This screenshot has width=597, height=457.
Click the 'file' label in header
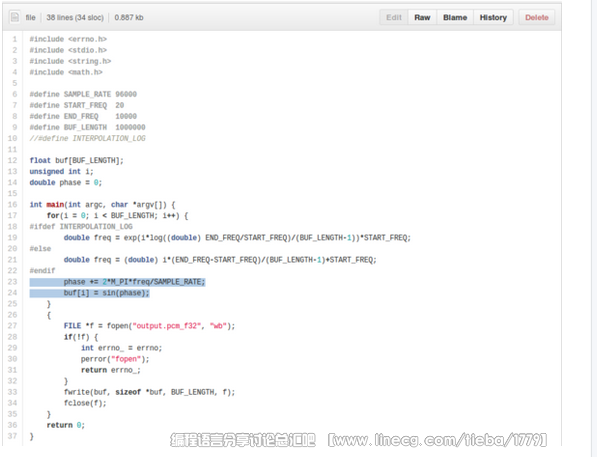[x=30, y=18]
